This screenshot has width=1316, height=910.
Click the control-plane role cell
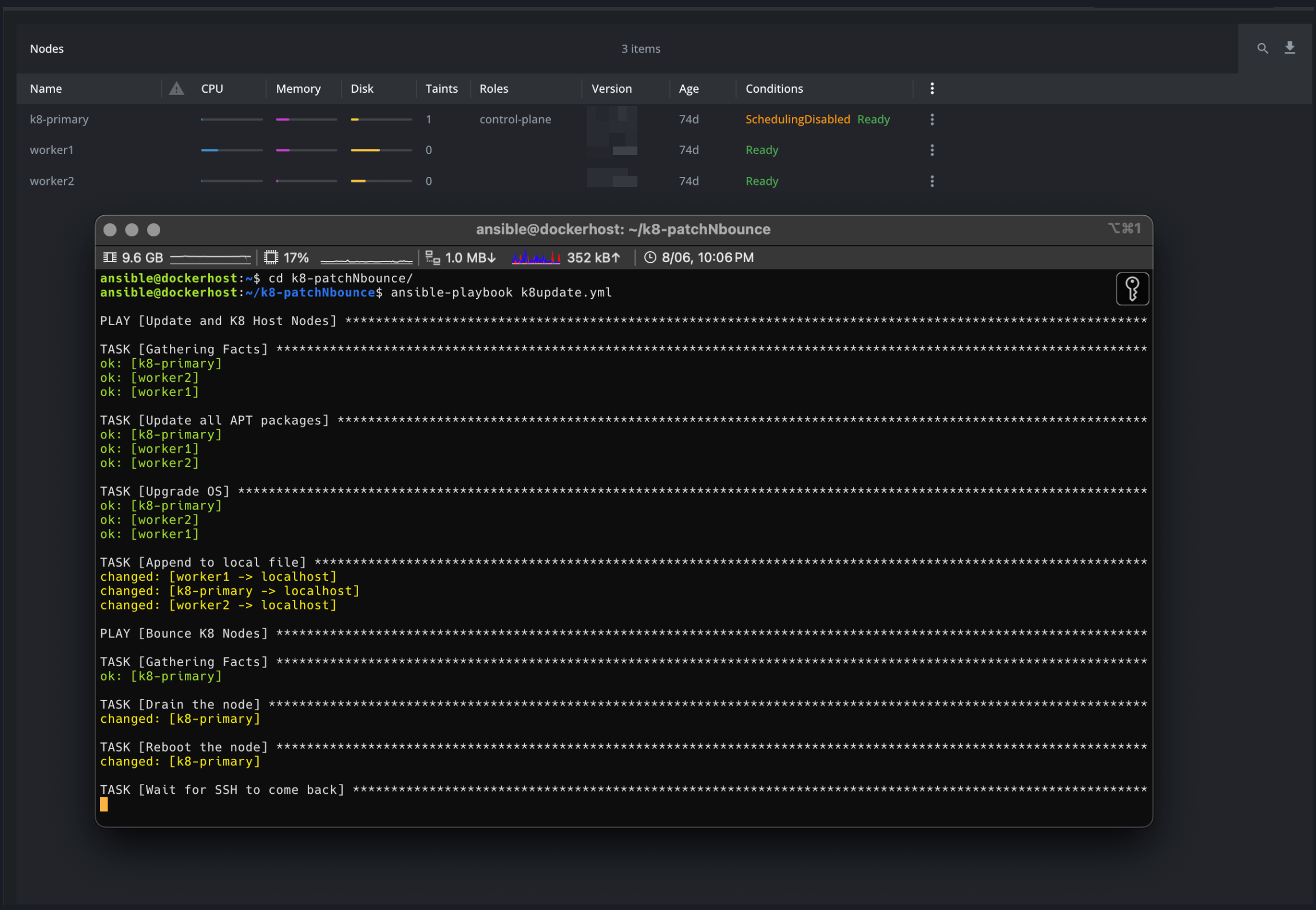(515, 119)
